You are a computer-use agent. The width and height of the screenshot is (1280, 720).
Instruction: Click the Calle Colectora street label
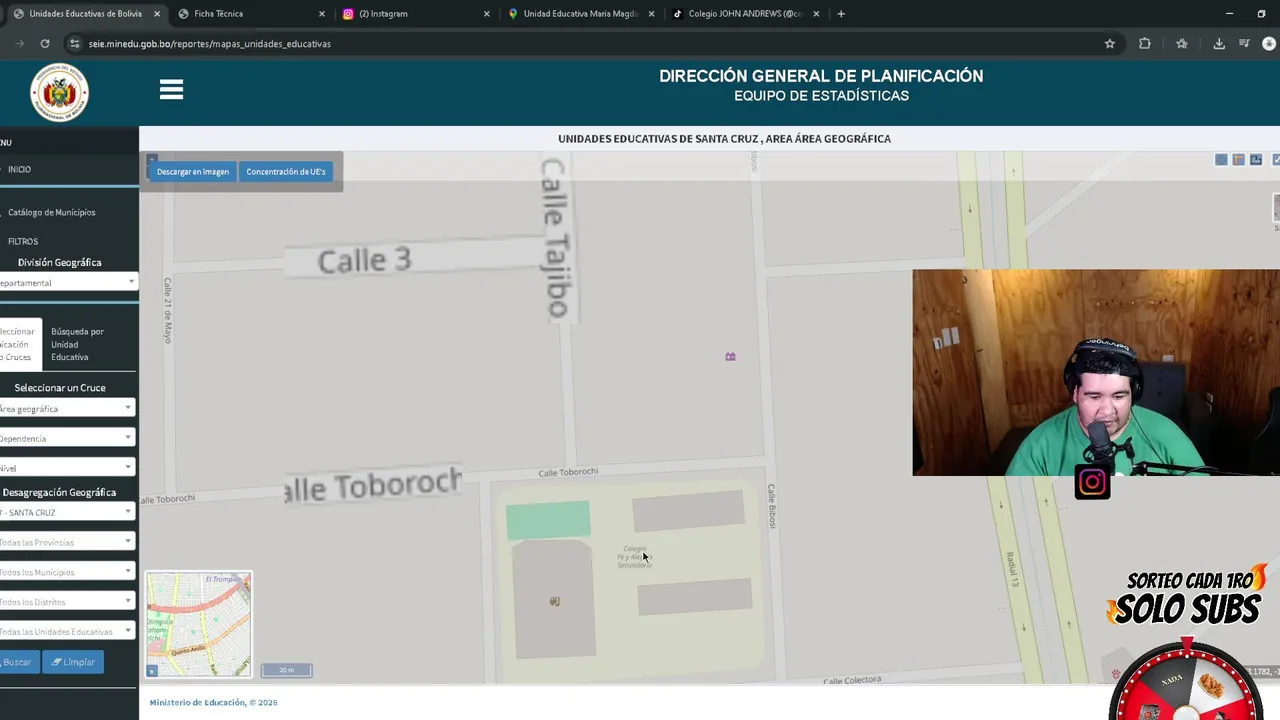(852, 680)
